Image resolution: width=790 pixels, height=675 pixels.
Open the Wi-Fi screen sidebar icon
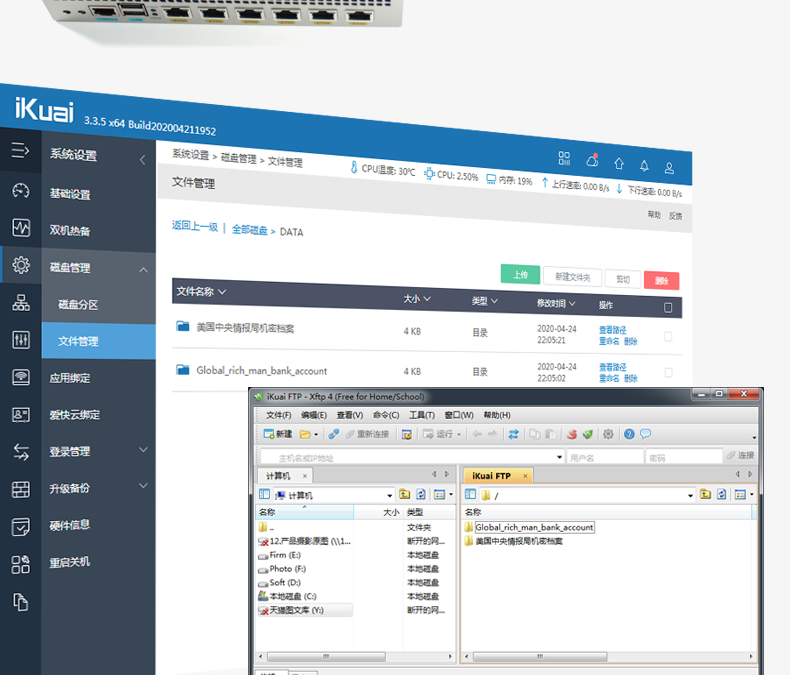click(21, 377)
